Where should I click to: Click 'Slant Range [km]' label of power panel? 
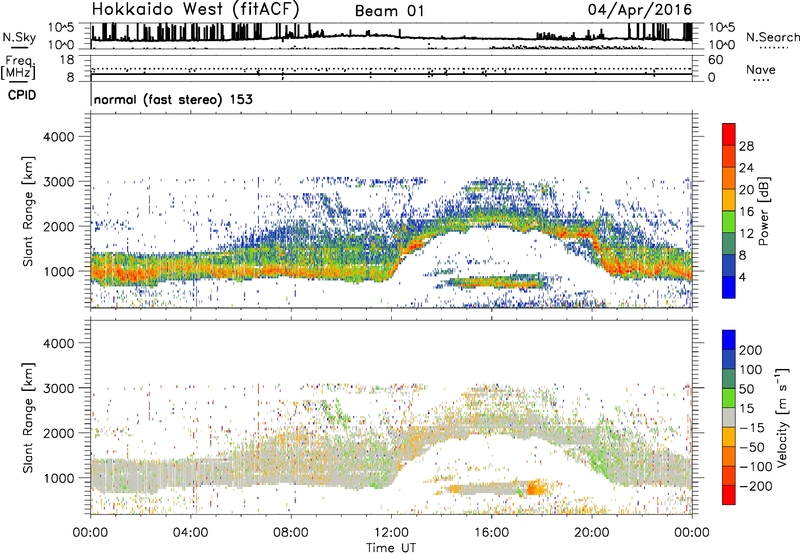tap(28, 211)
